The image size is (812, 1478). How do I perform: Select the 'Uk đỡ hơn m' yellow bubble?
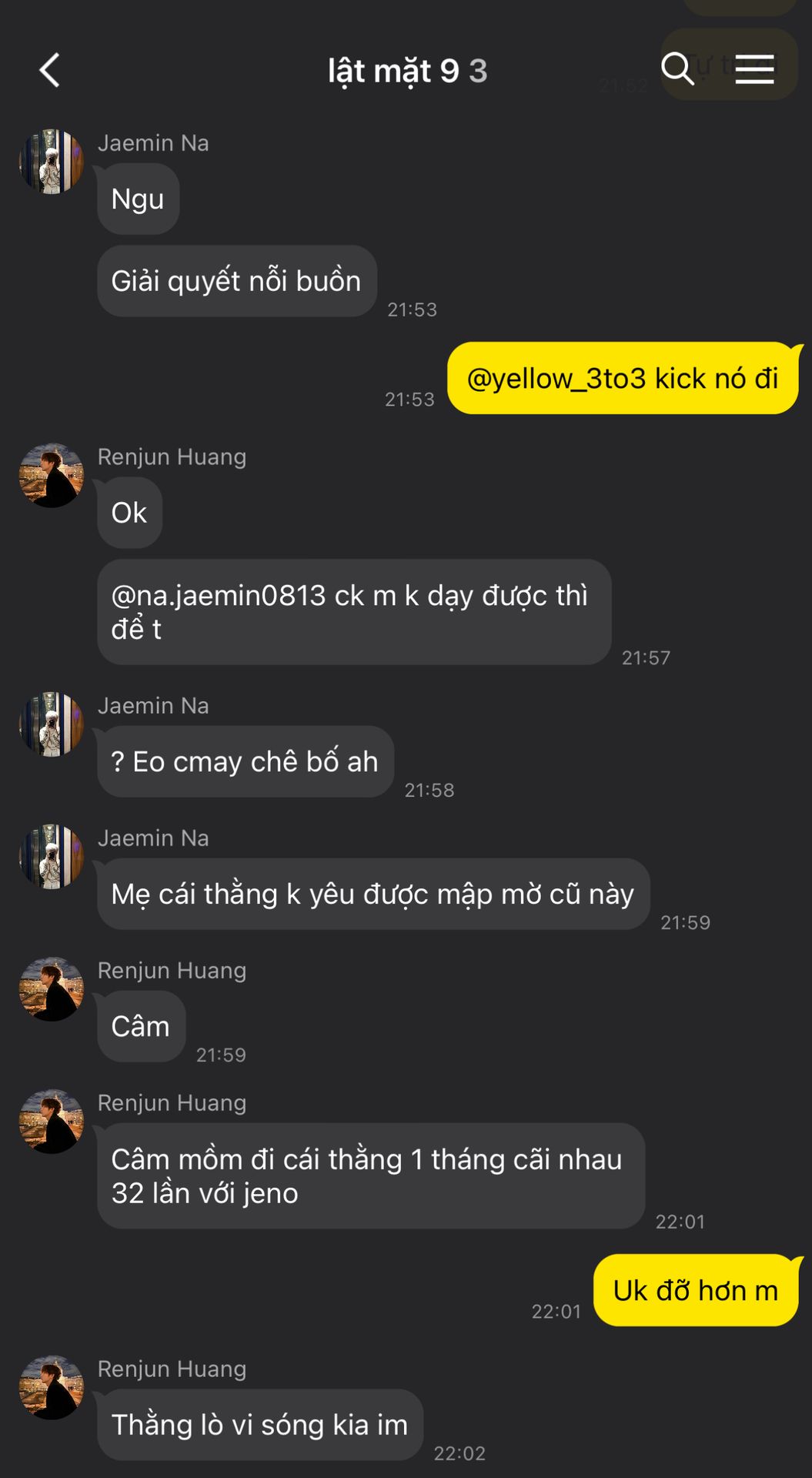tap(696, 1290)
